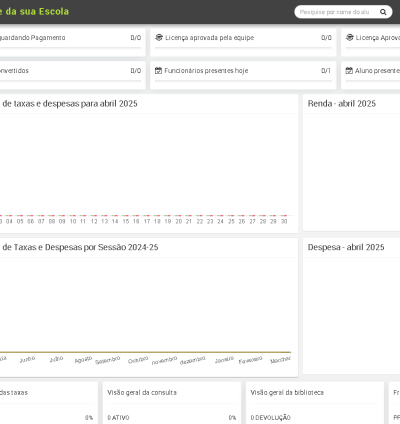Click calendar icon beside Funcionários presentes hoje

click(x=158, y=71)
